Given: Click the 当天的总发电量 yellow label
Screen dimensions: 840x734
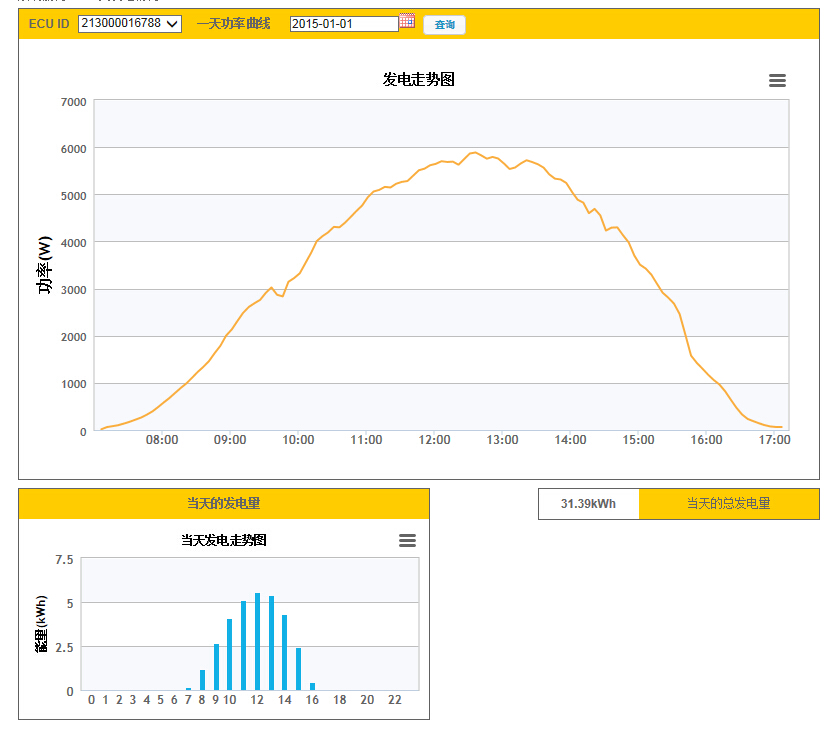Looking at the screenshot, I should point(728,504).
